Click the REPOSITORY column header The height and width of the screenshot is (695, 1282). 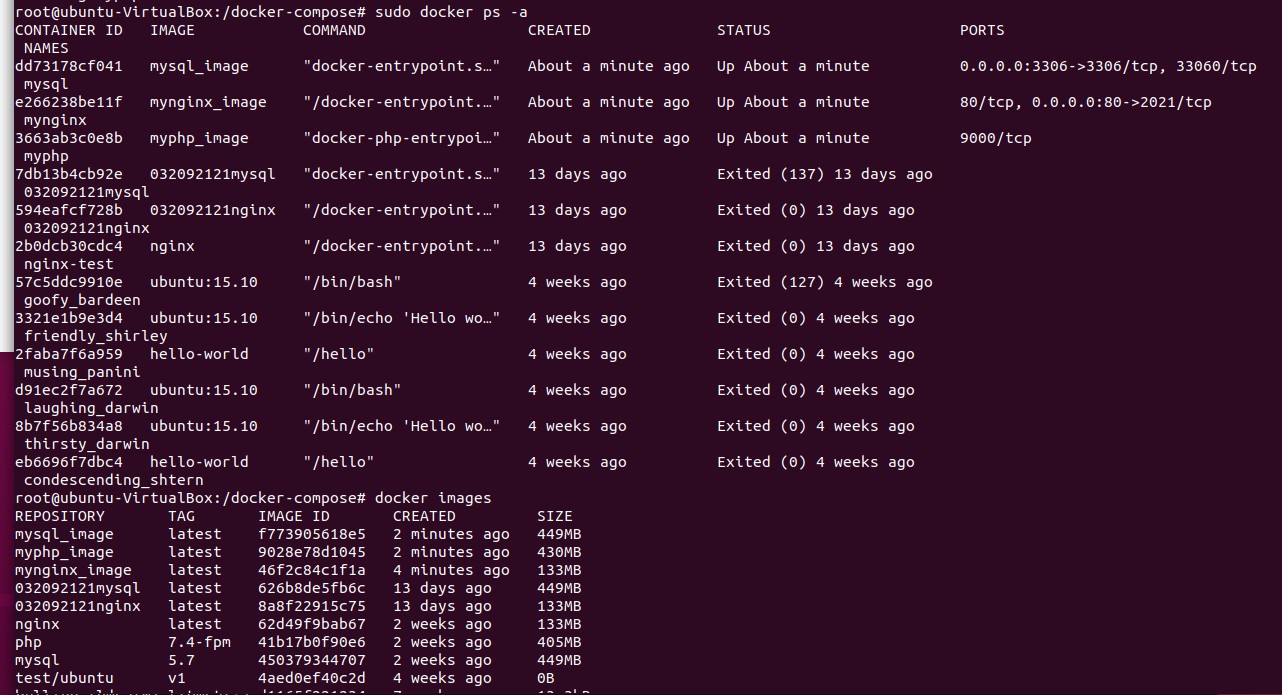tap(60, 516)
